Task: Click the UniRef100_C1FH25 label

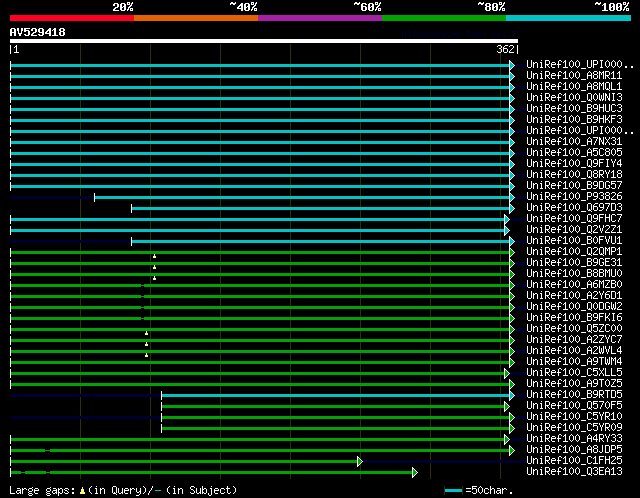Action: click(574, 461)
